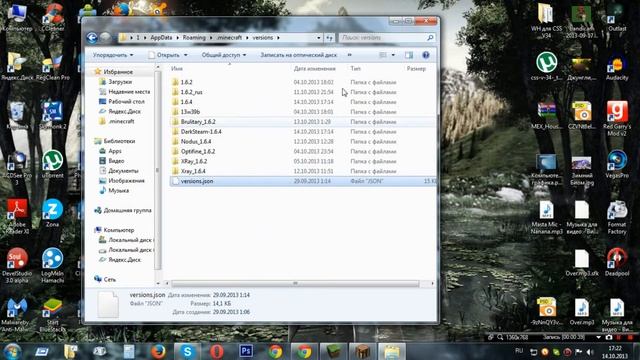Screen dimensions: 640x360
Task: Launch Firefox from the taskbar
Action: (x=158, y=351)
